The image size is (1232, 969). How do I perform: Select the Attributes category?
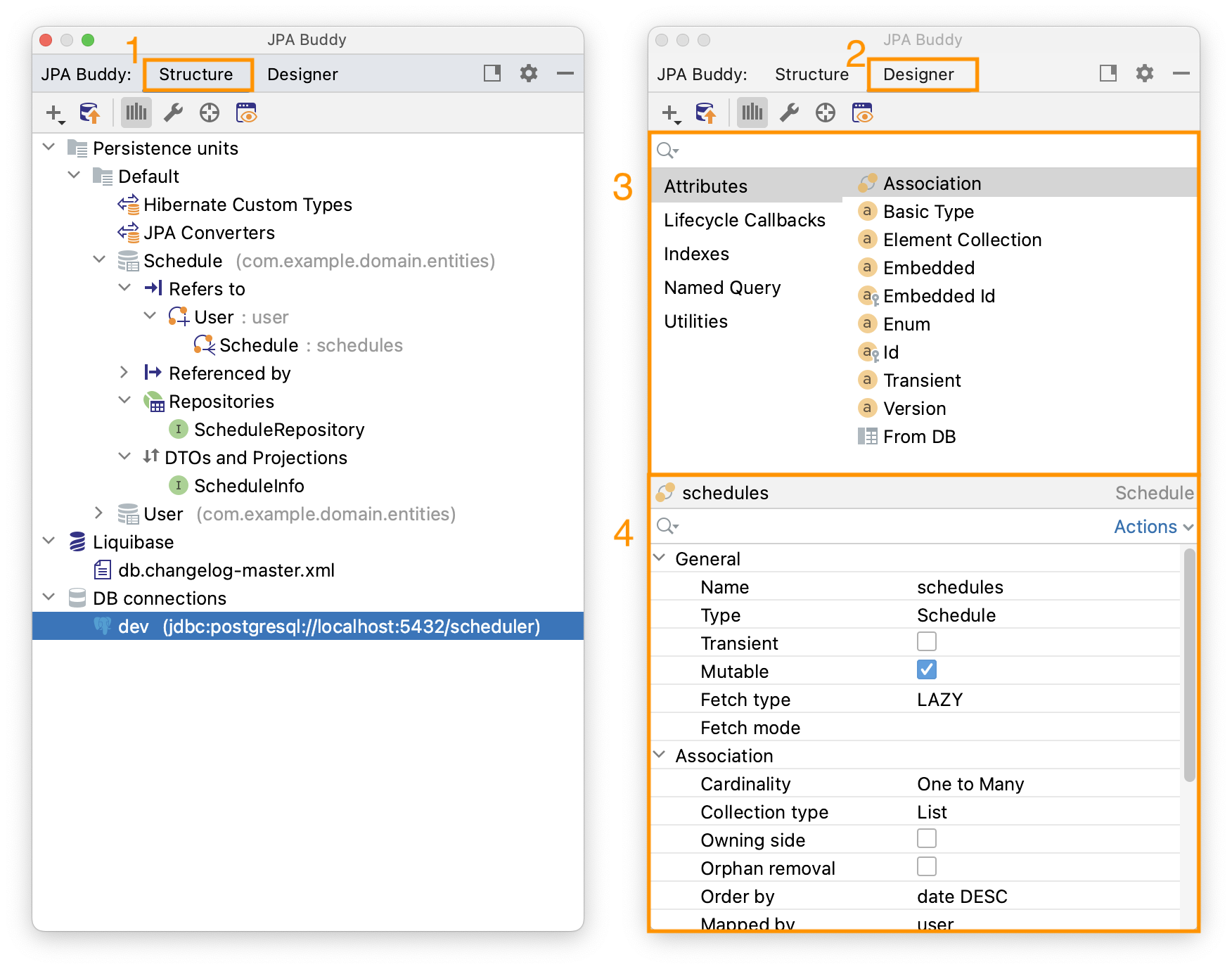tap(747, 186)
